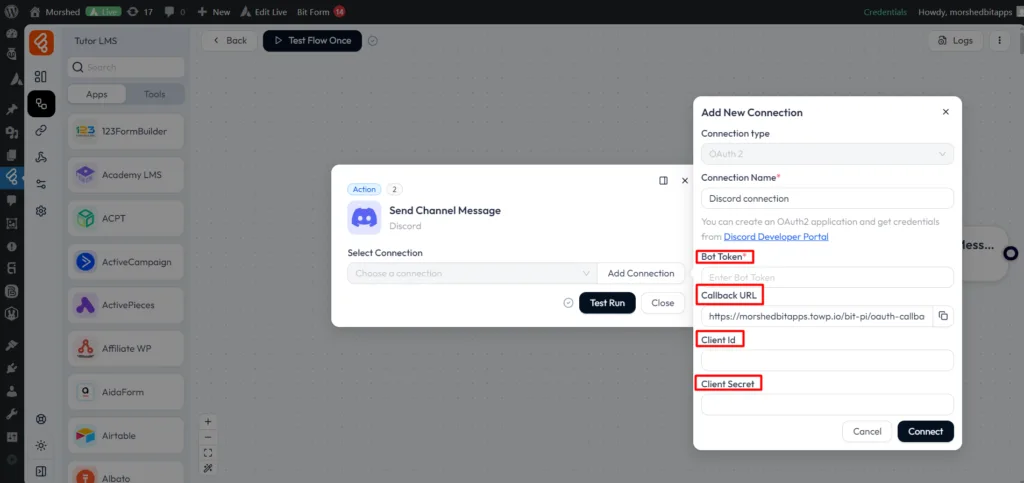Select Airtable app
This screenshot has width=1024, height=483.
126,435
